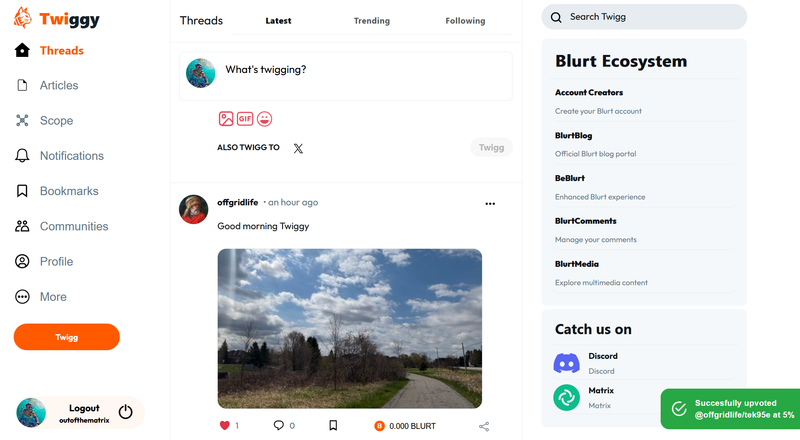This screenshot has height=440, width=800.
Task: Click the 'an hour ago' timestamp
Action: click(293, 203)
